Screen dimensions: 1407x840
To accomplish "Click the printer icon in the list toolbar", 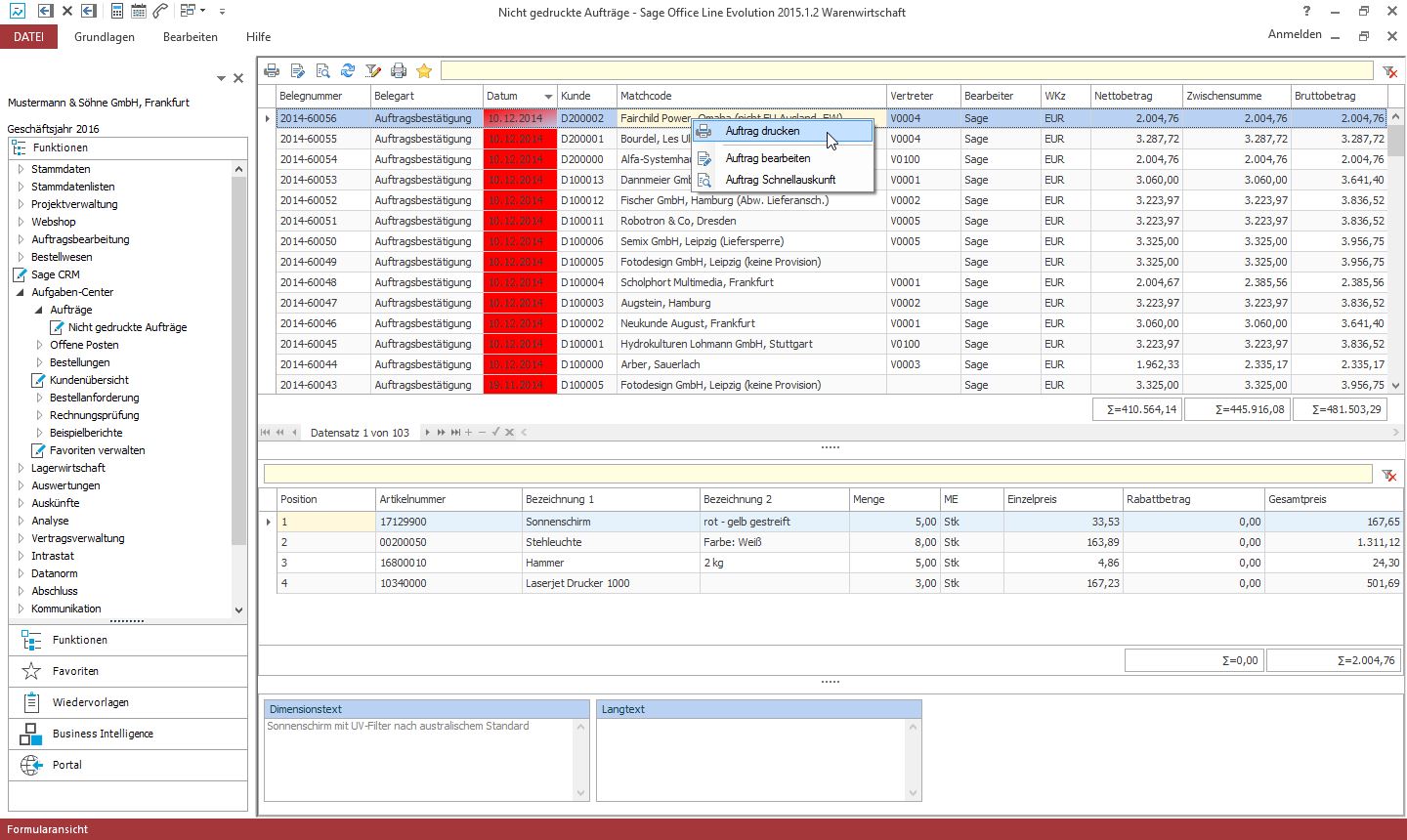I will pos(272,70).
